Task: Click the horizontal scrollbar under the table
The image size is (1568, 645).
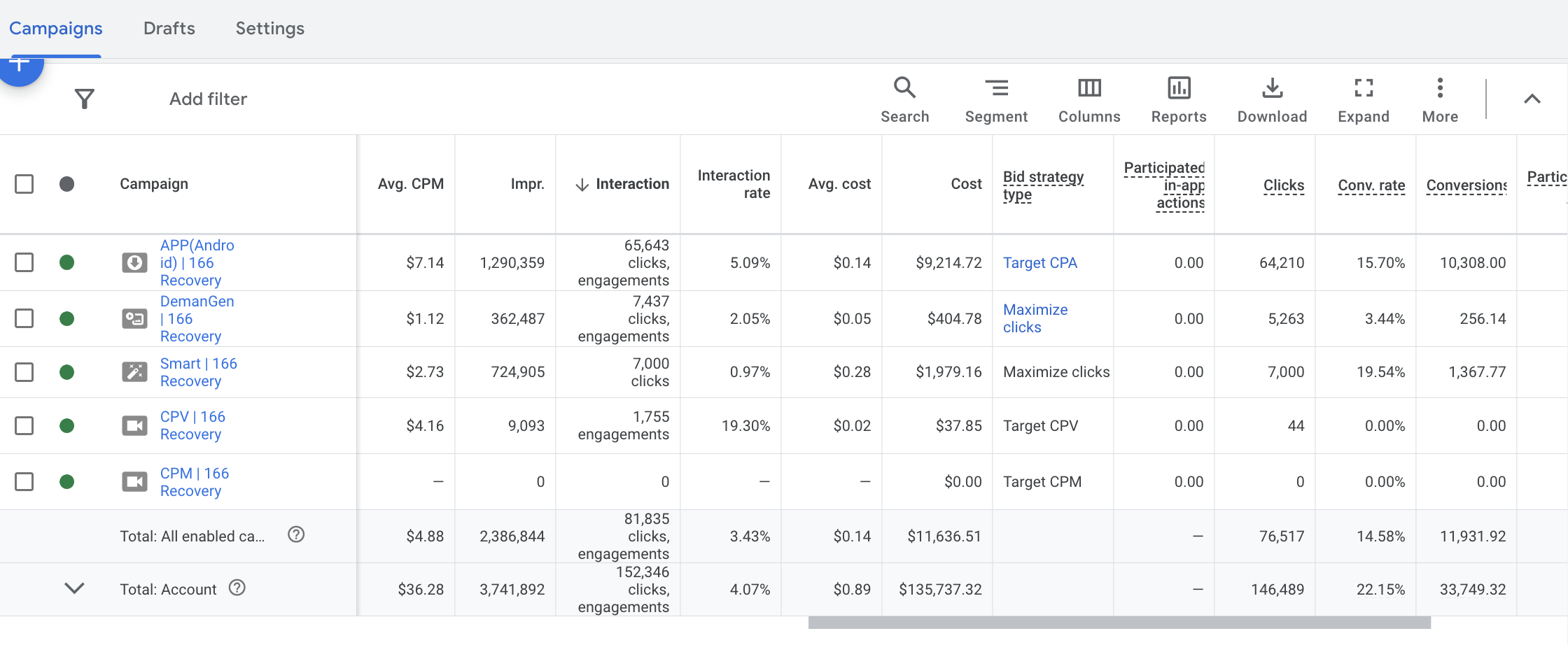Action: tap(1119, 623)
